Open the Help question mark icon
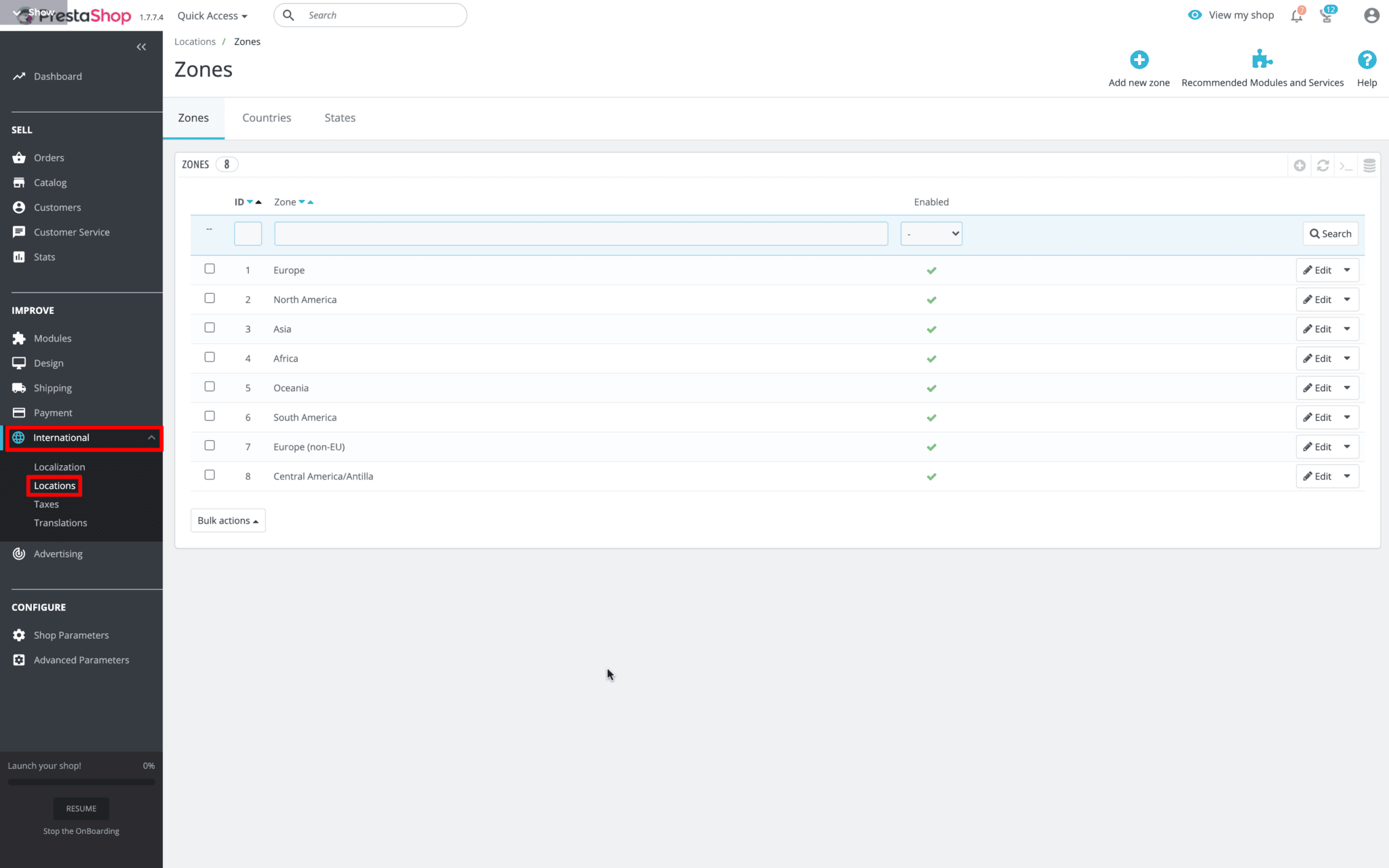The width and height of the screenshot is (1389, 868). (1367, 60)
